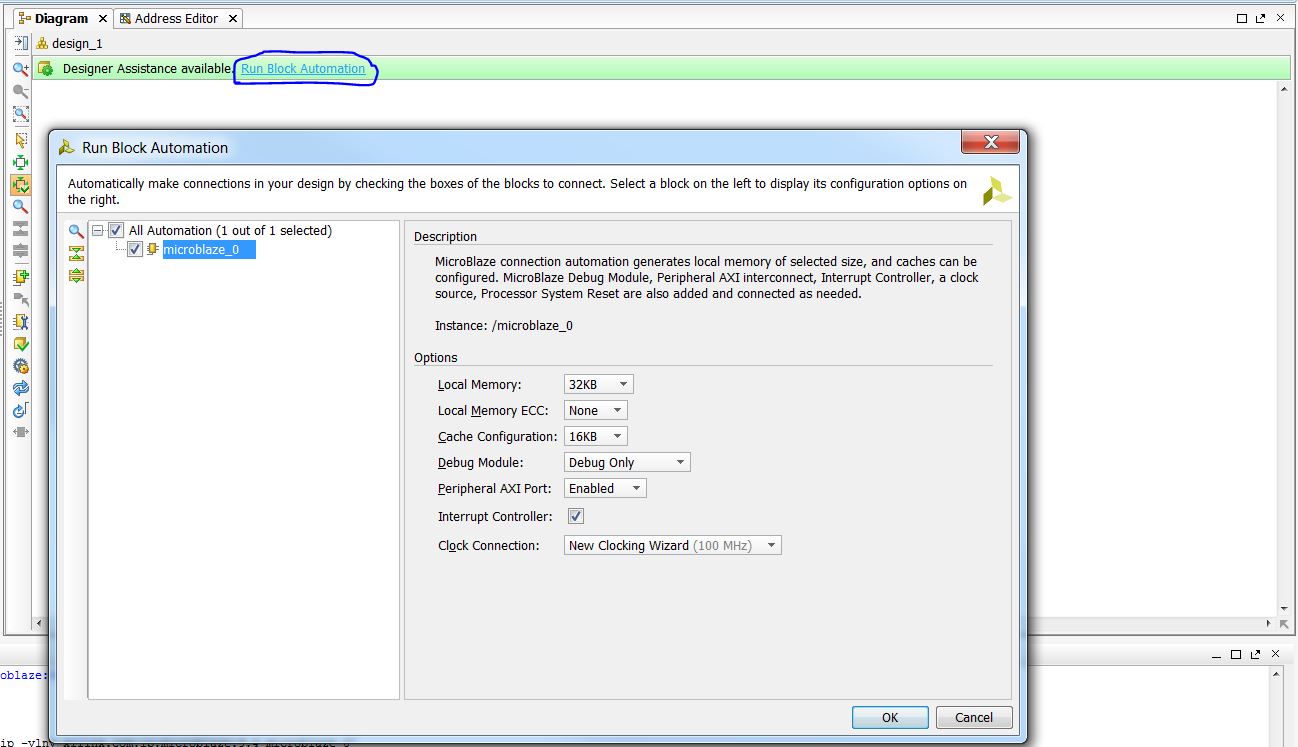
Task: Pick the Select Area arrow tool
Action: pyautogui.click(x=20, y=140)
